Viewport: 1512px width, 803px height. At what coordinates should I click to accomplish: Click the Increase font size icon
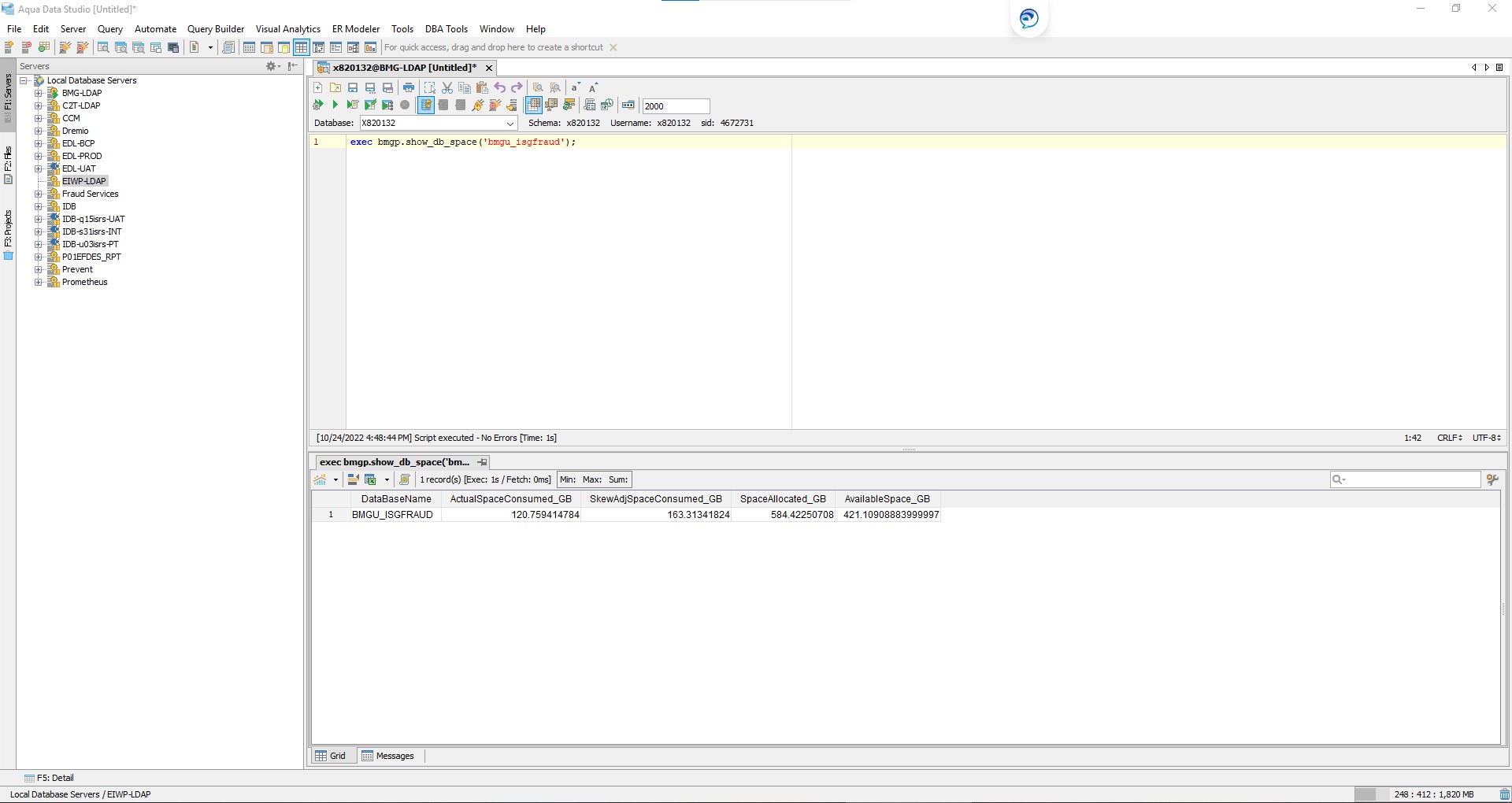[x=594, y=87]
